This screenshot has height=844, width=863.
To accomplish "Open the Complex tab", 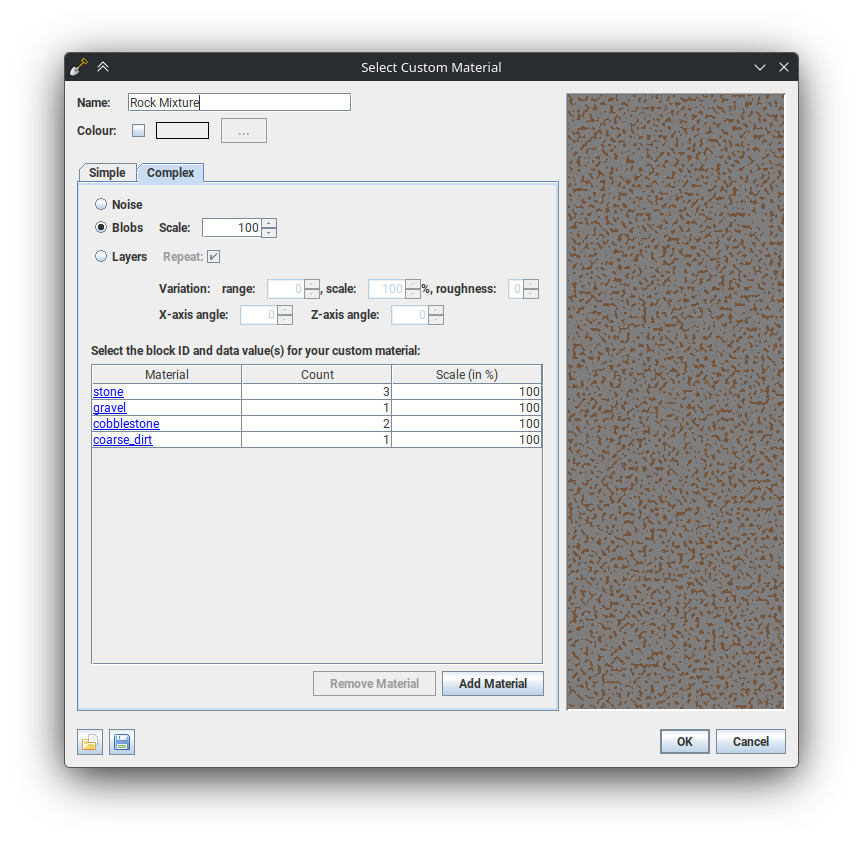I will coord(170,172).
